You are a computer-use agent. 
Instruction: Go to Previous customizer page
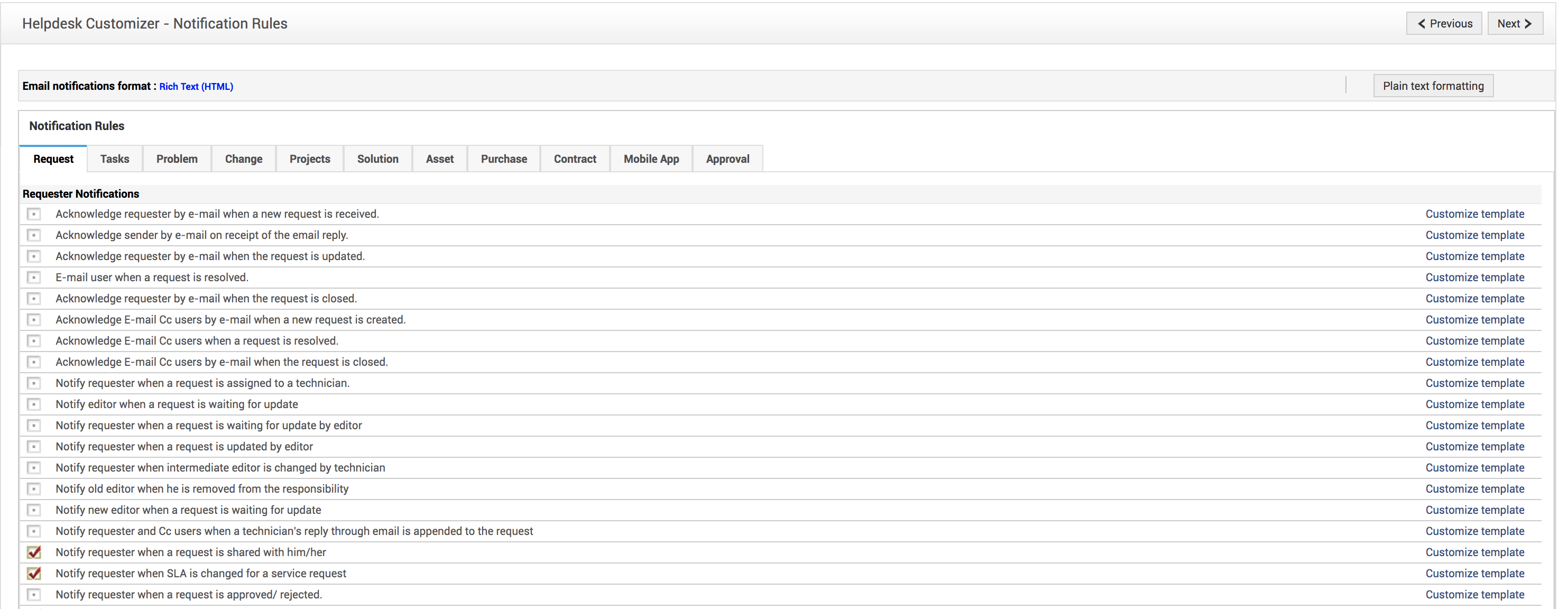click(1443, 24)
